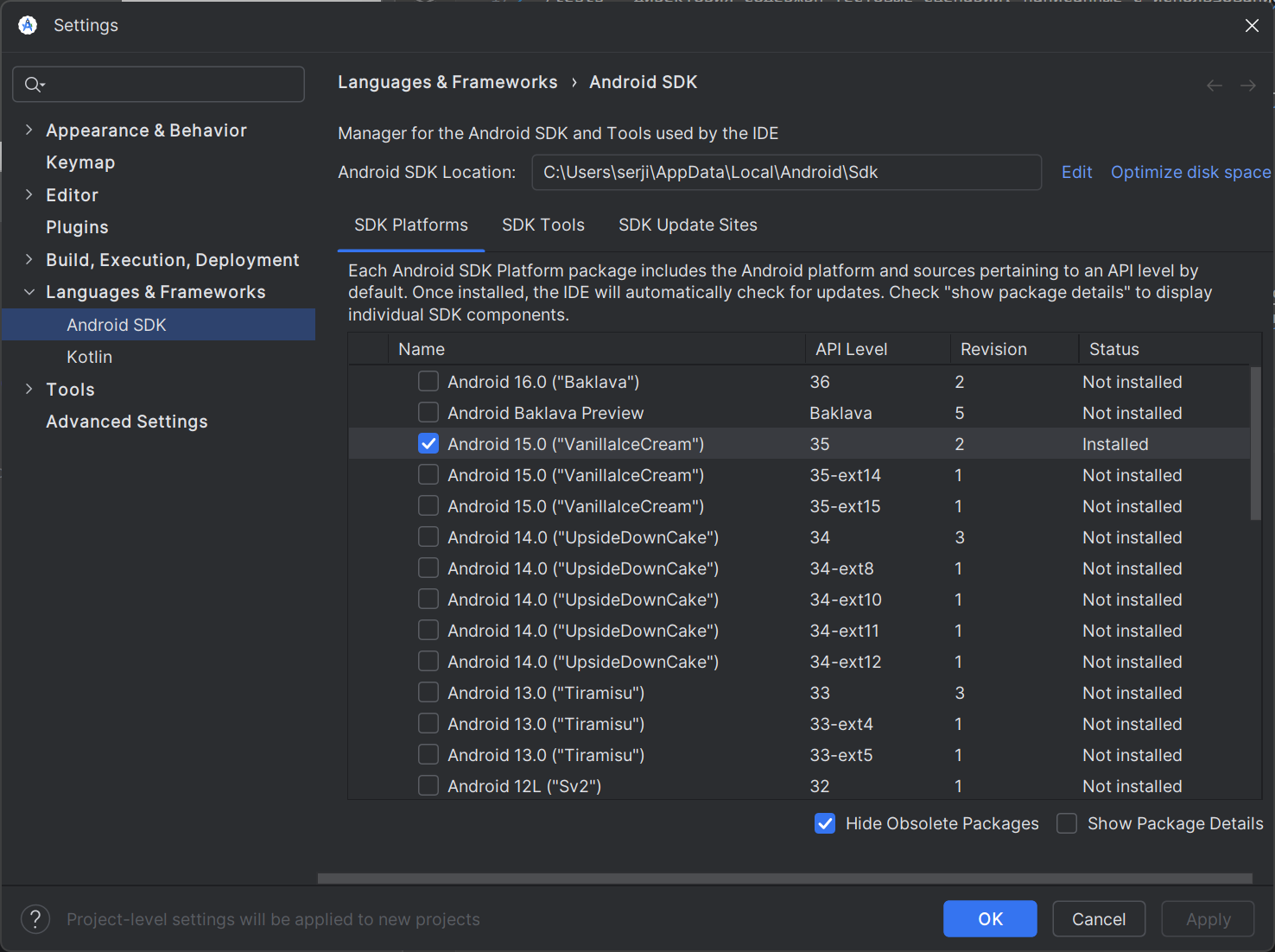Click the horizontal scrollbar at bottom
The image size is (1275, 952).
coord(784,879)
